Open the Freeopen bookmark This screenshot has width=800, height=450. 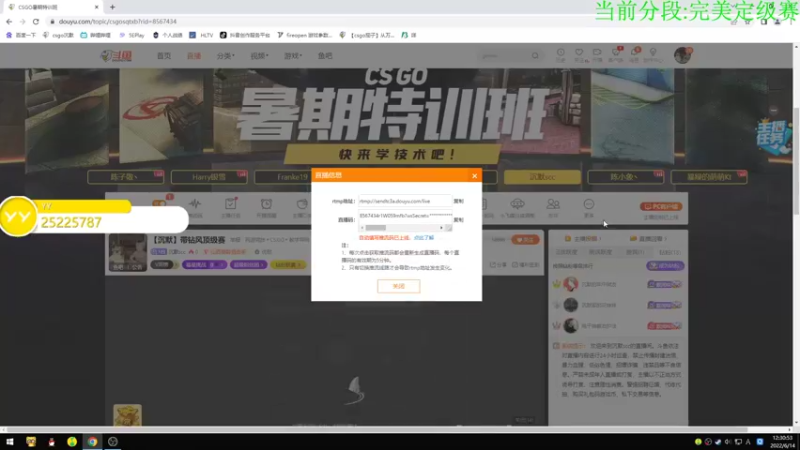click(x=305, y=35)
